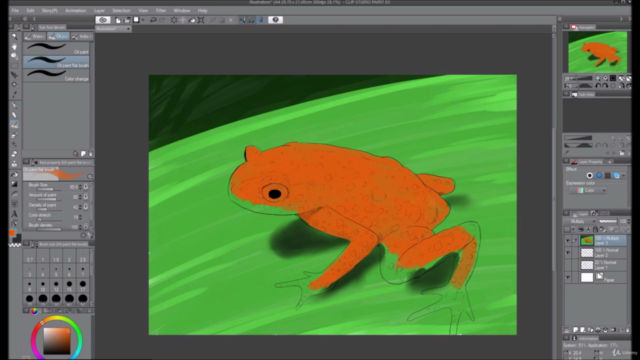This screenshot has height=360, width=640.
Task: Click the New document icon in command bar
Action: click(118, 20)
